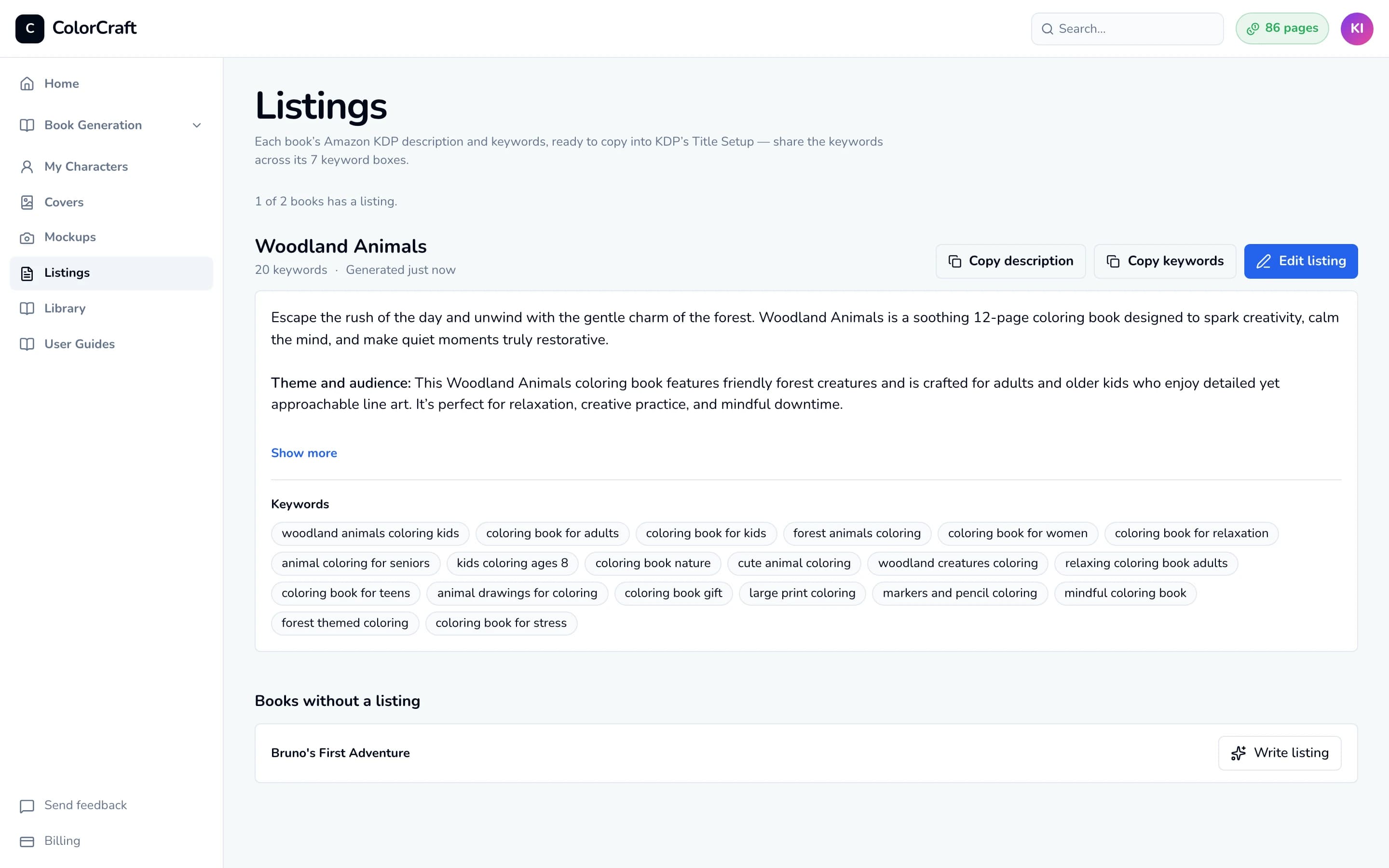
Task: Click the Covers image icon
Action: (x=27, y=202)
